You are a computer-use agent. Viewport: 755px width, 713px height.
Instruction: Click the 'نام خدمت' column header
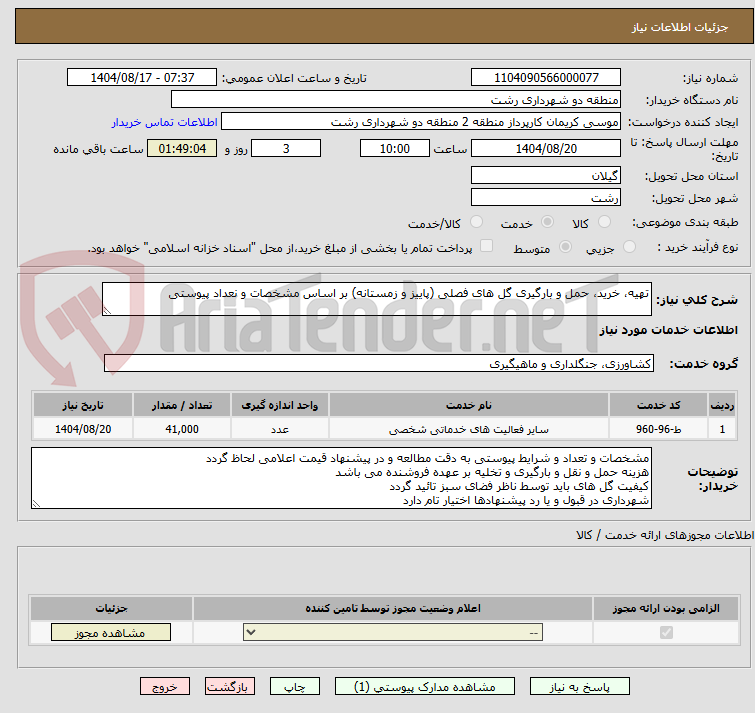click(469, 405)
